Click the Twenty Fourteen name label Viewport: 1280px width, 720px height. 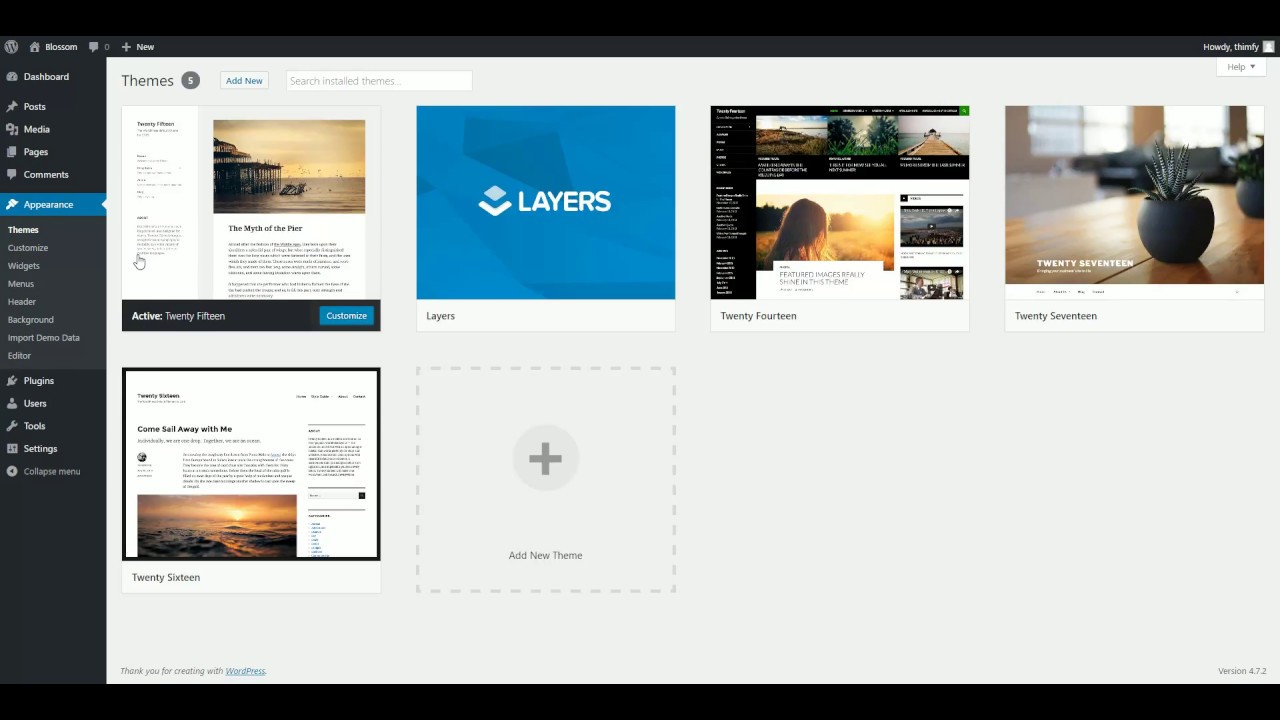tap(759, 316)
